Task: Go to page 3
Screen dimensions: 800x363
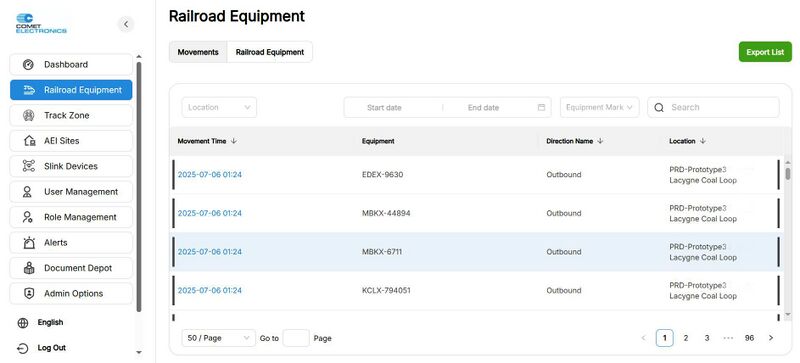Action: (707, 338)
